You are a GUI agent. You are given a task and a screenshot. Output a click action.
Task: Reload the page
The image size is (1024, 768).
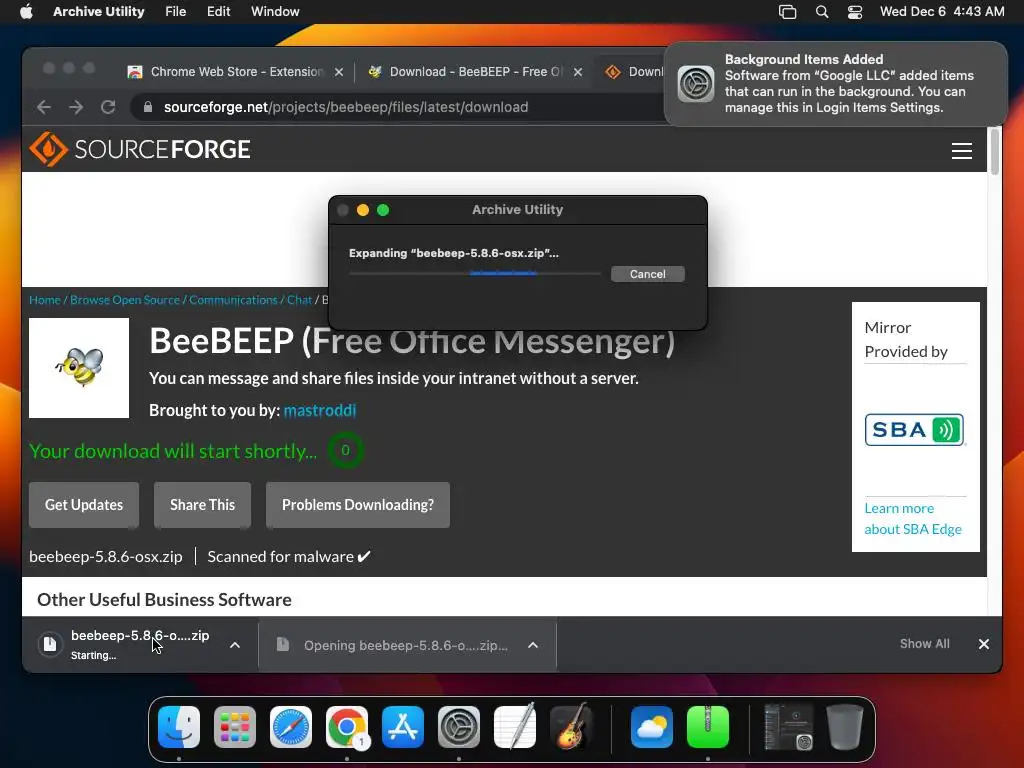(x=108, y=107)
